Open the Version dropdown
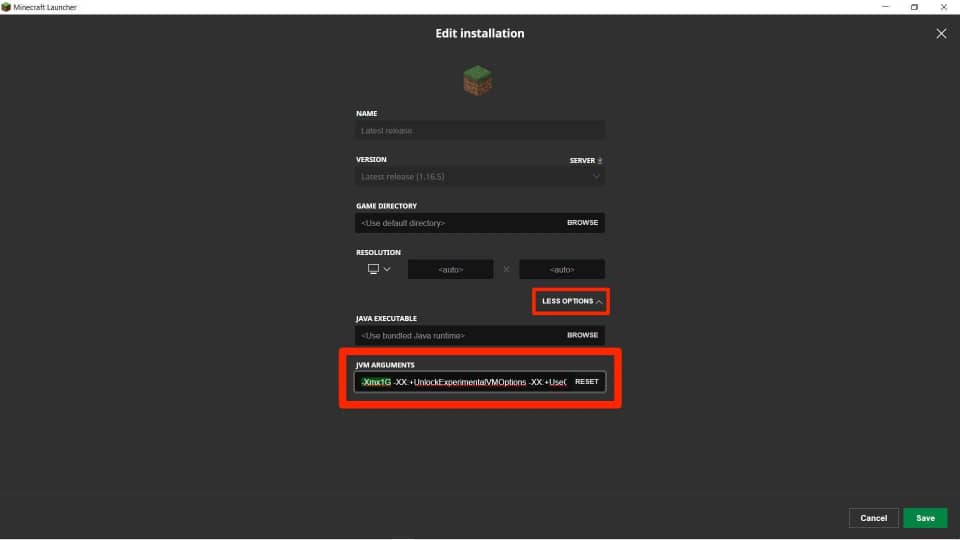 479,177
